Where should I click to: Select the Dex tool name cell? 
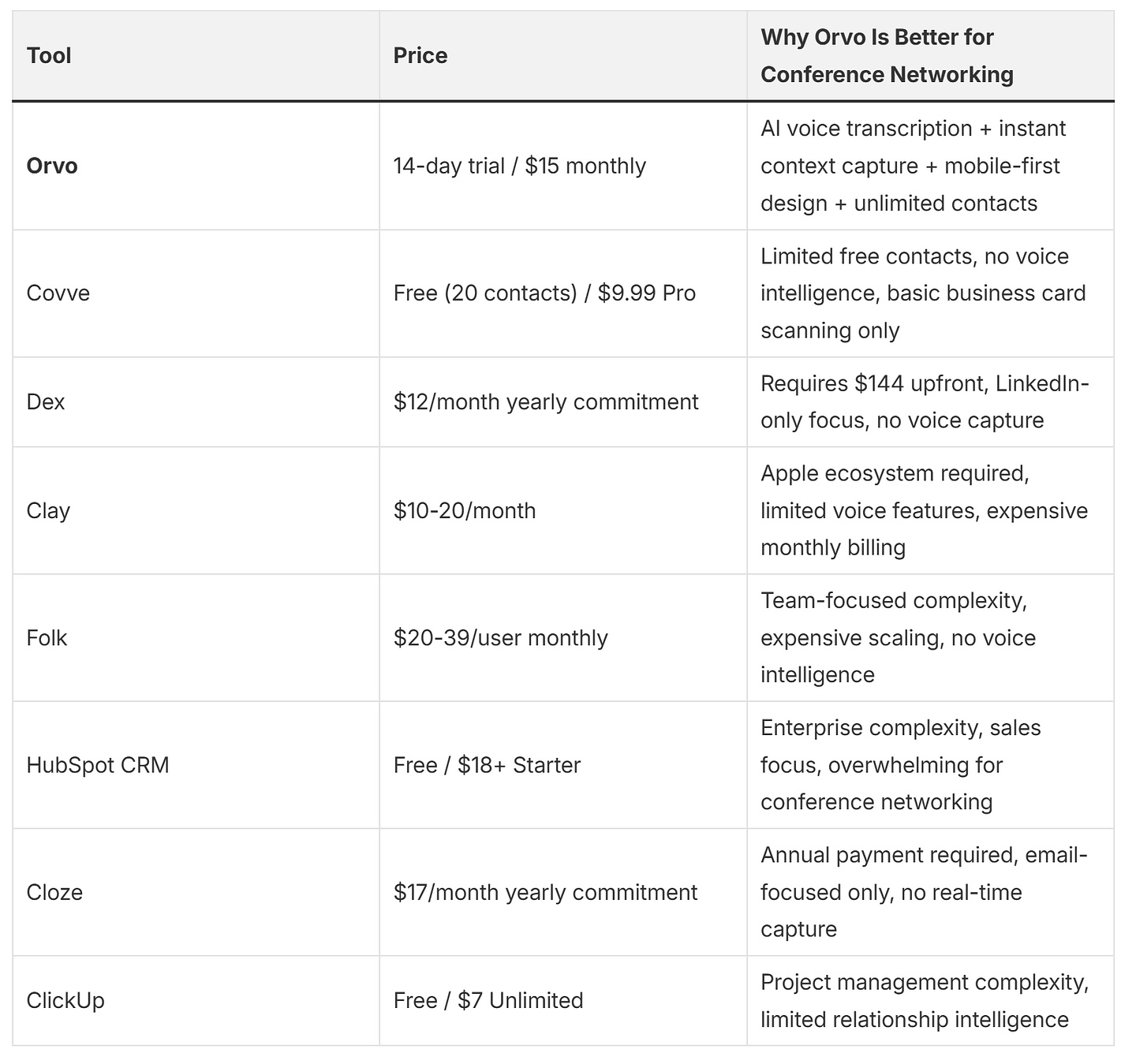click(196, 402)
